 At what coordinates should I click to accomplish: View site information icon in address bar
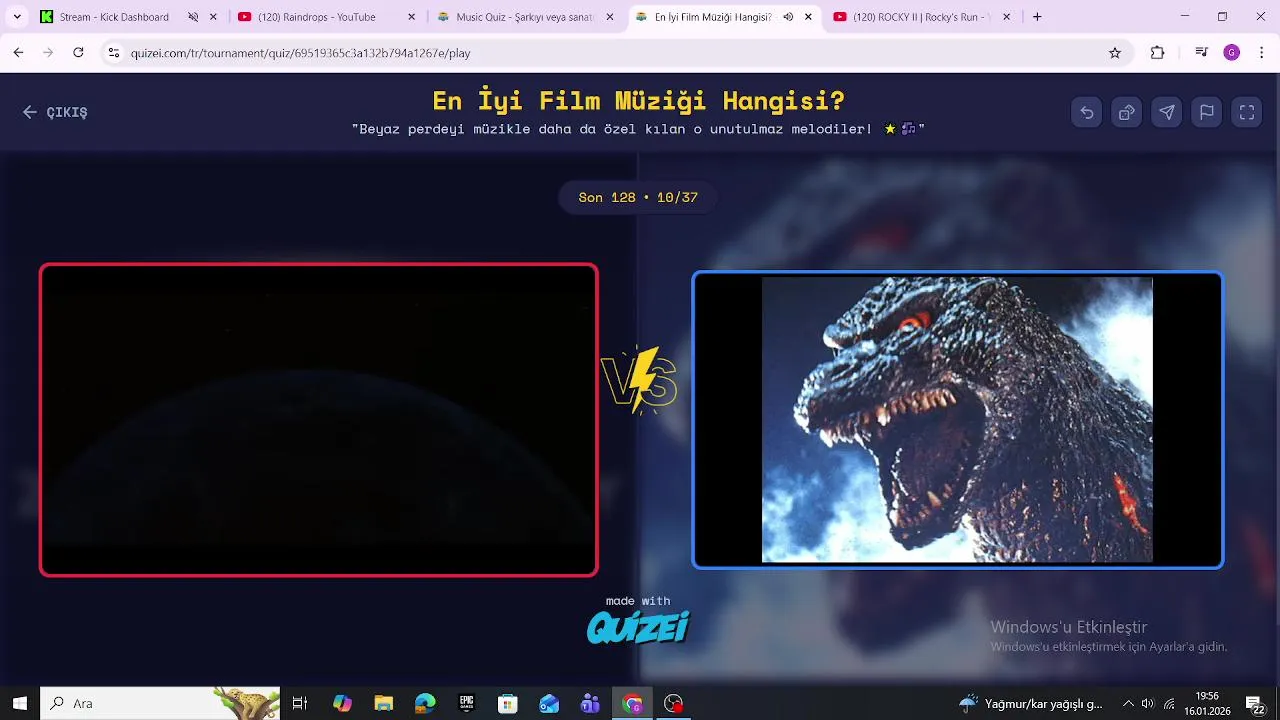point(114,53)
